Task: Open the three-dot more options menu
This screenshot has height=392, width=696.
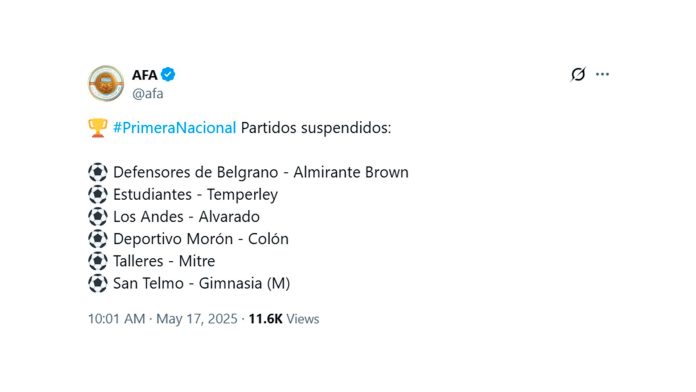Action: (602, 74)
